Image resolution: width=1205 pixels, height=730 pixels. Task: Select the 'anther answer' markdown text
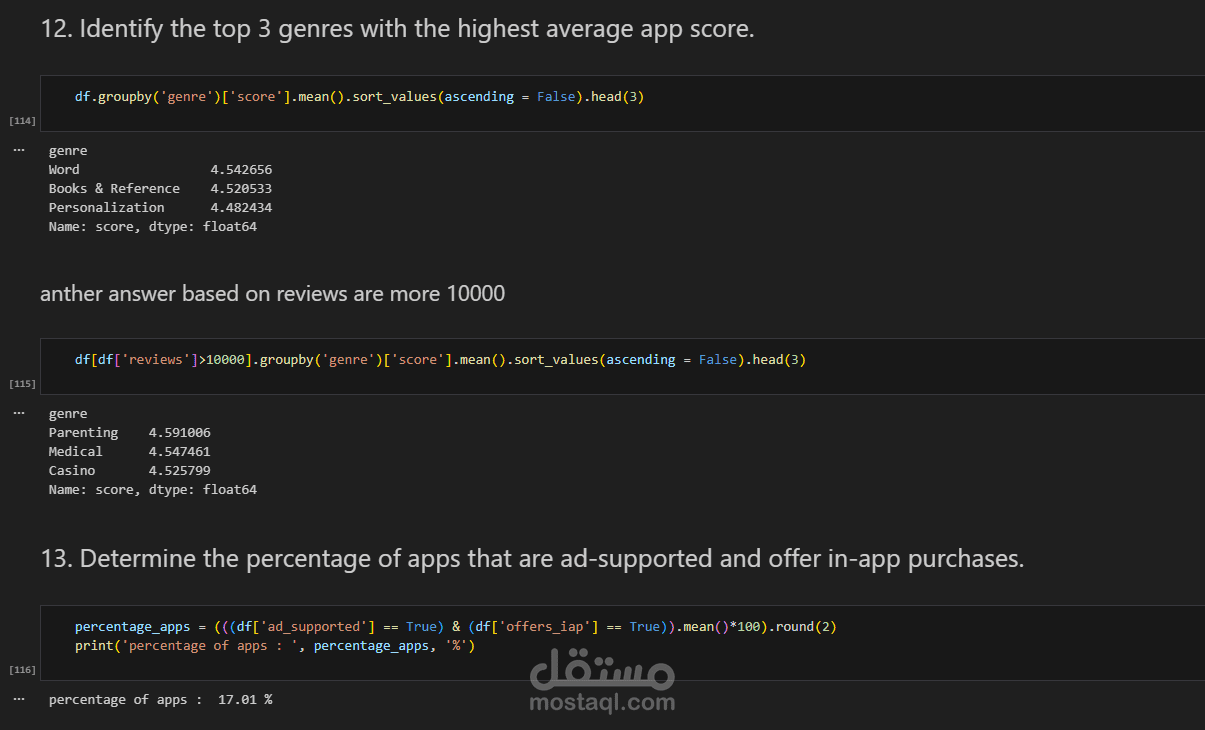(x=272, y=293)
